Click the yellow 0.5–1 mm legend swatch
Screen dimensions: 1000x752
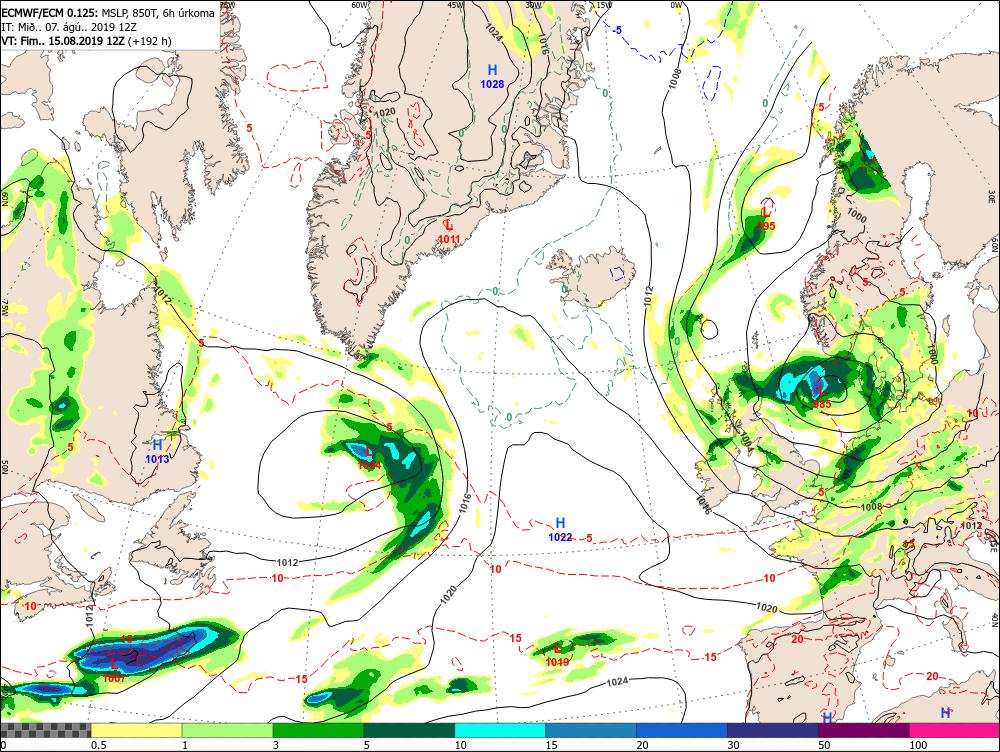(x=136, y=730)
